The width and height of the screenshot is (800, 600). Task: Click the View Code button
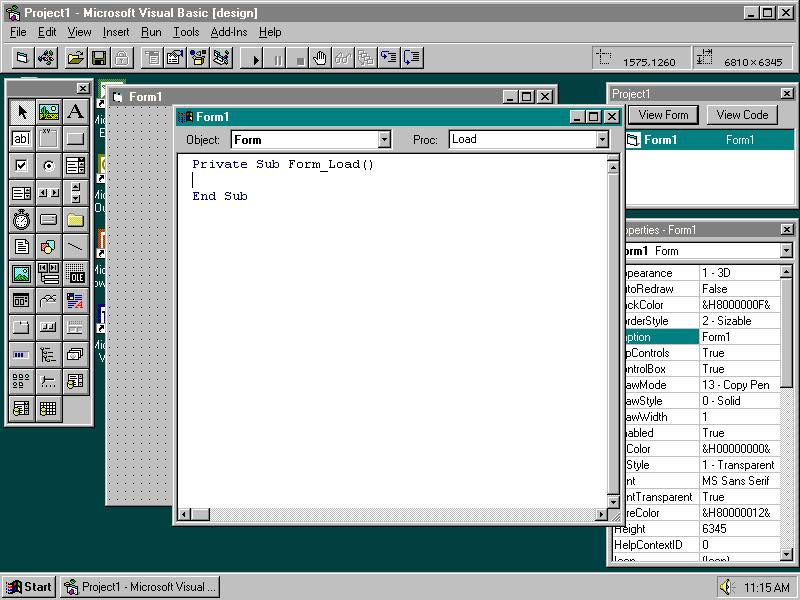tap(742, 115)
